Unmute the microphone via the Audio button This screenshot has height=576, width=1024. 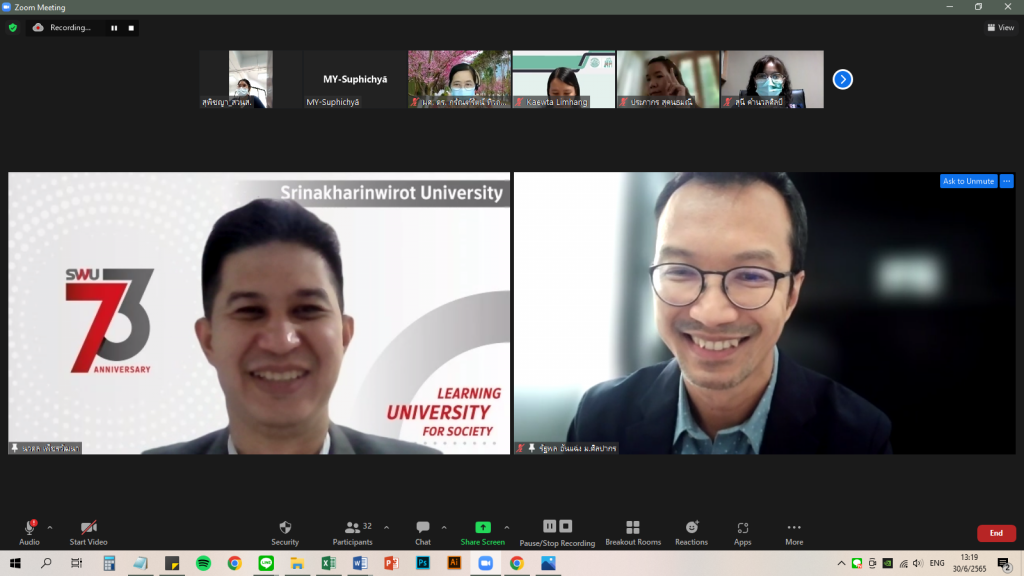pyautogui.click(x=29, y=532)
